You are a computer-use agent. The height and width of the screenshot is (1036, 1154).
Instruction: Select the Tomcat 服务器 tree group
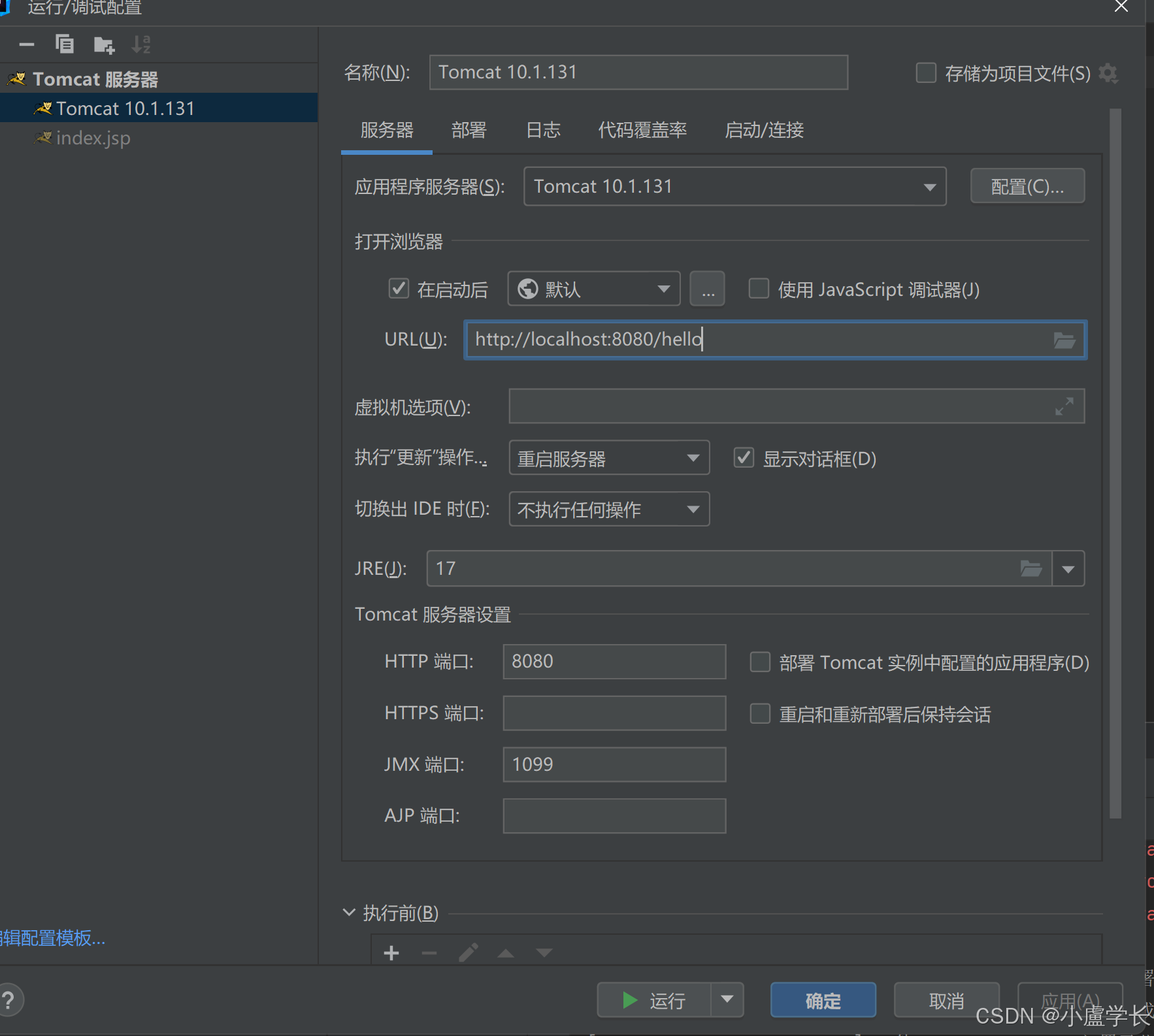(x=159, y=79)
